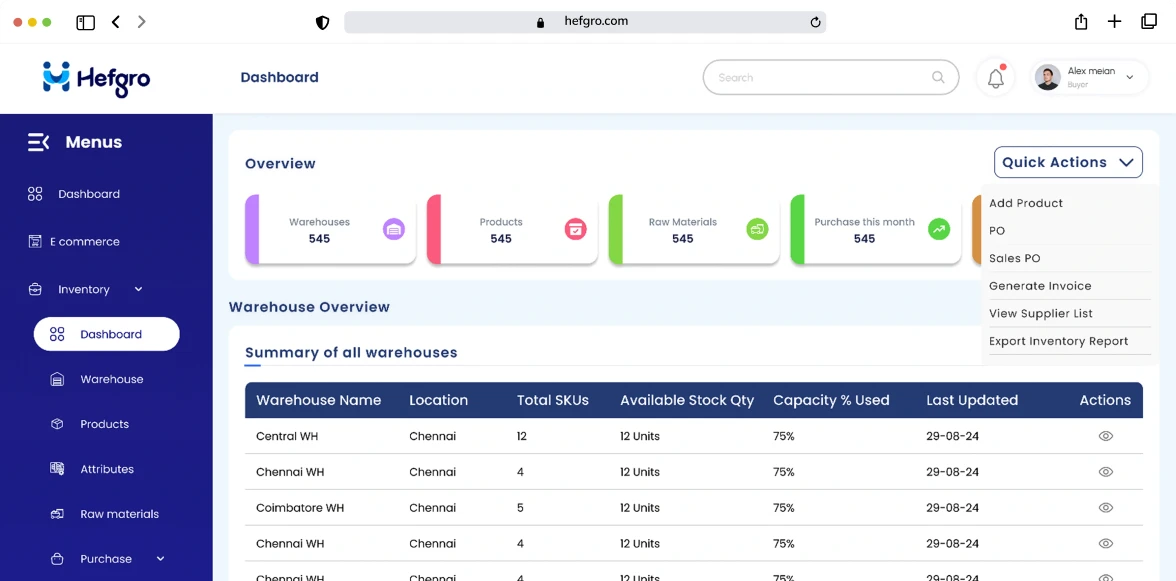
Task: Click the Products card red icon
Action: click(x=575, y=229)
